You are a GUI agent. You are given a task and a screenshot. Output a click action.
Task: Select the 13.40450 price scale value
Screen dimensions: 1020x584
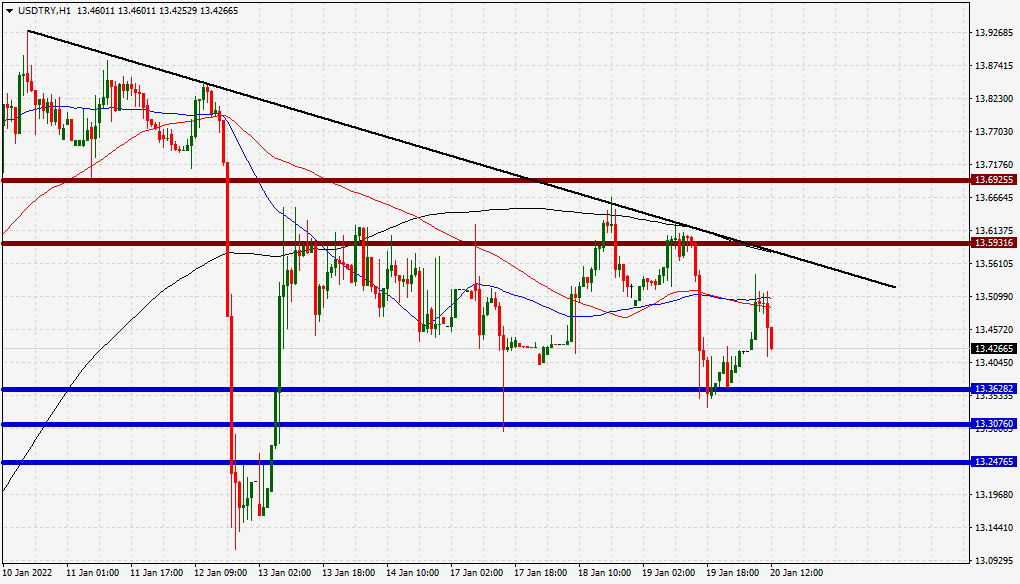click(x=993, y=363)
